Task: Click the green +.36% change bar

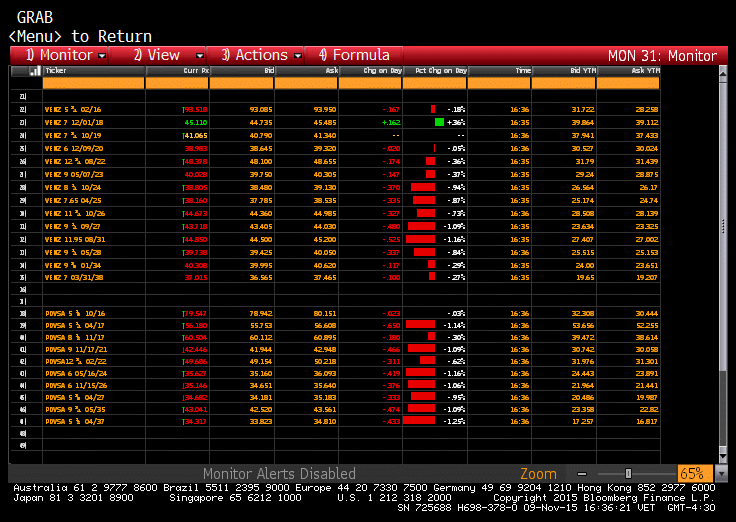Action: 439,123
